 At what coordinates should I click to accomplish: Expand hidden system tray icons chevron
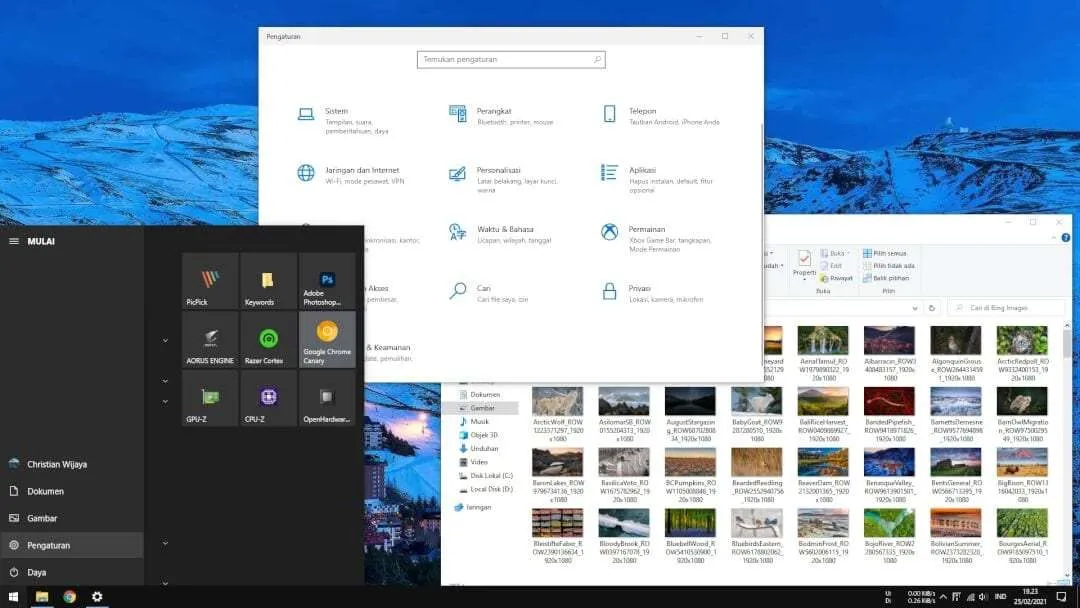(943, 597)
